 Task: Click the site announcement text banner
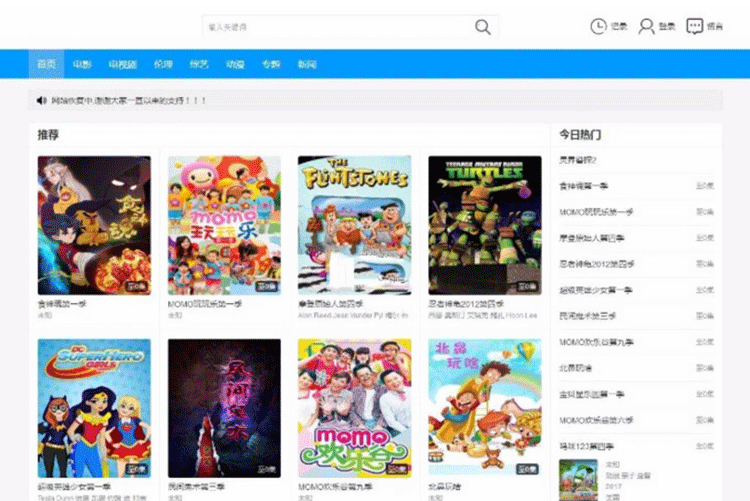click(x=128, y=100)
